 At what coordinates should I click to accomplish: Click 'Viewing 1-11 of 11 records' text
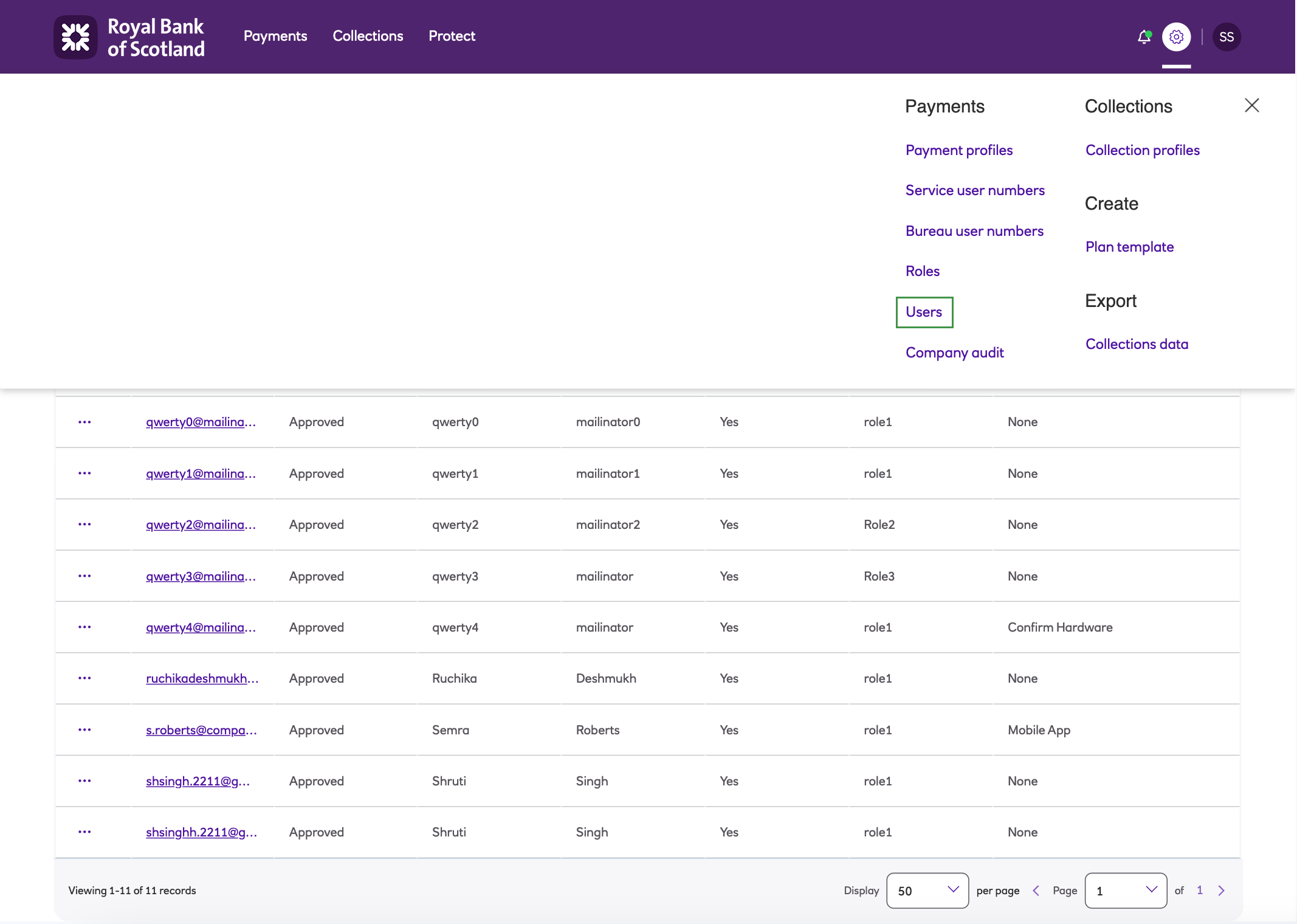click(132, 891)
